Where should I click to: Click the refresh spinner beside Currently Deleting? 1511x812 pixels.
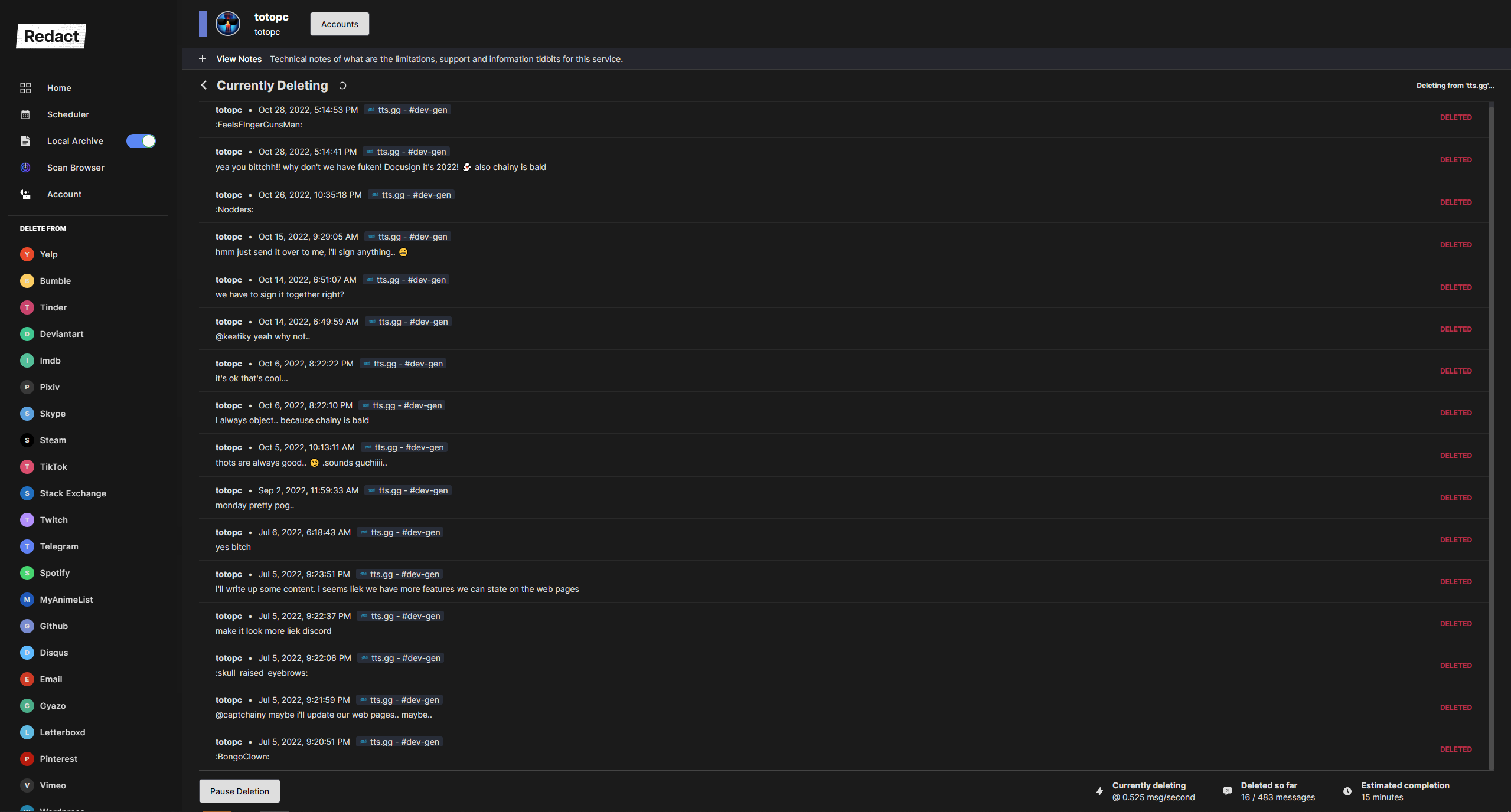tap(342, 86)
